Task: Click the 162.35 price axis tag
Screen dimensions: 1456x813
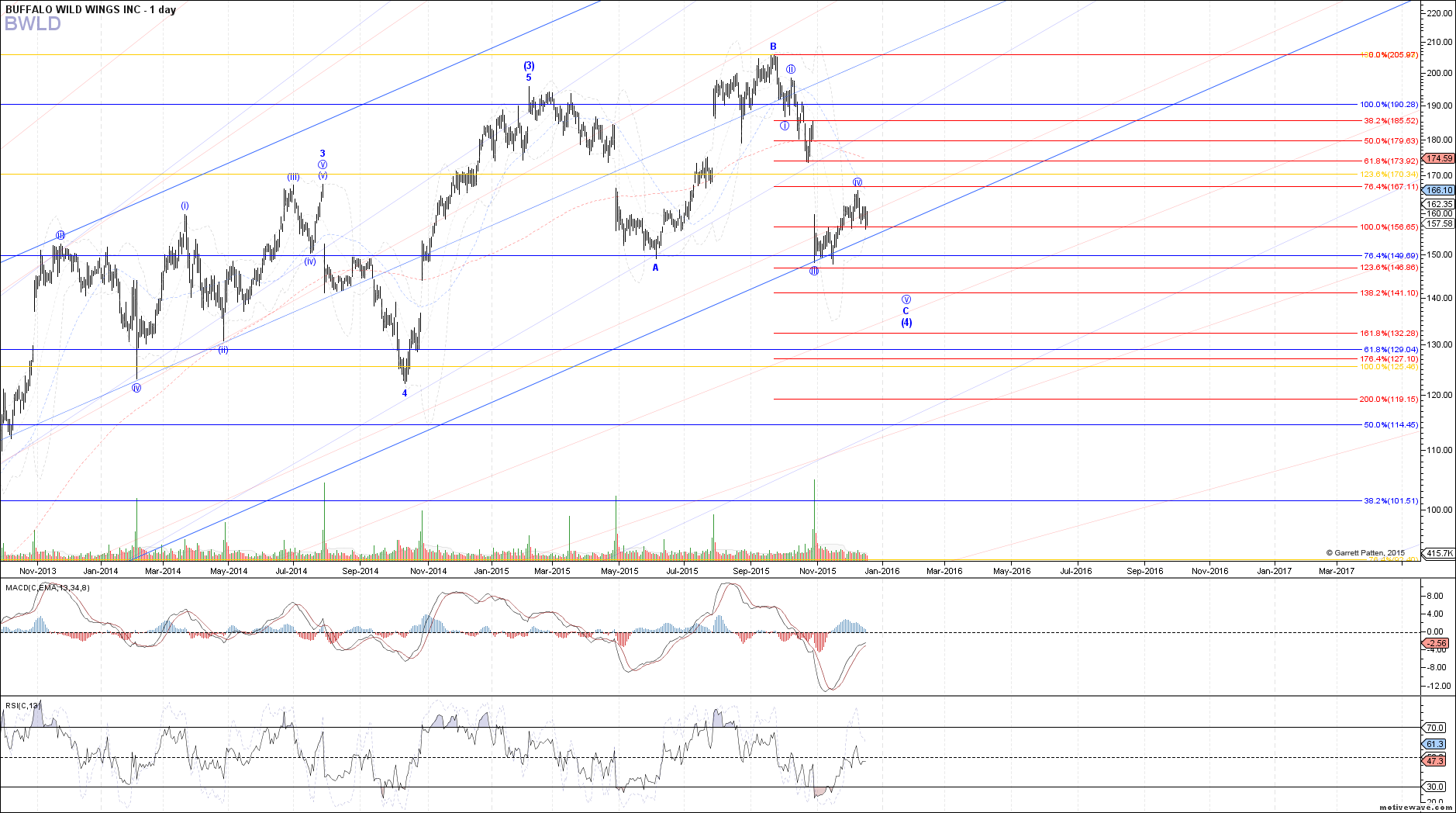Action: (1440, 205)
